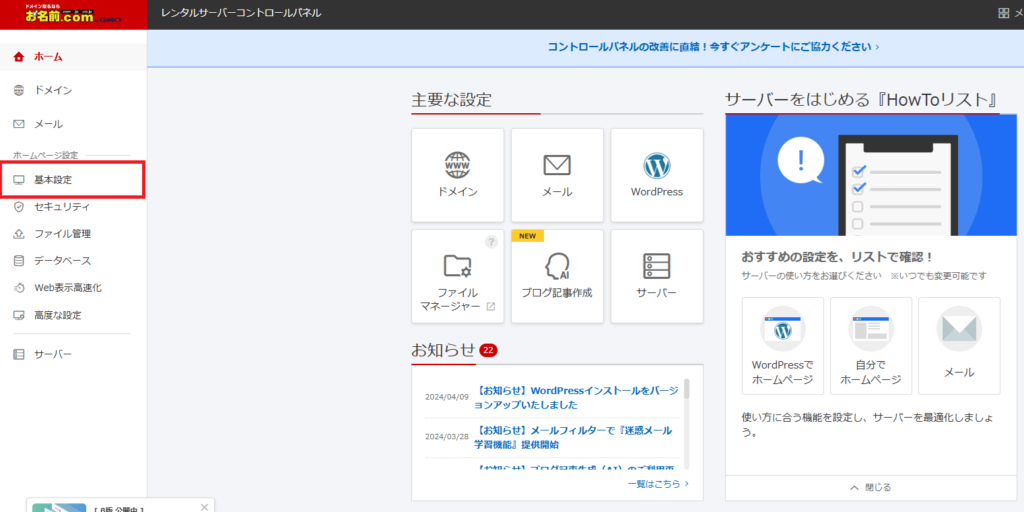Open Web表示高速化 in the sidebar

tap(73, 287)
